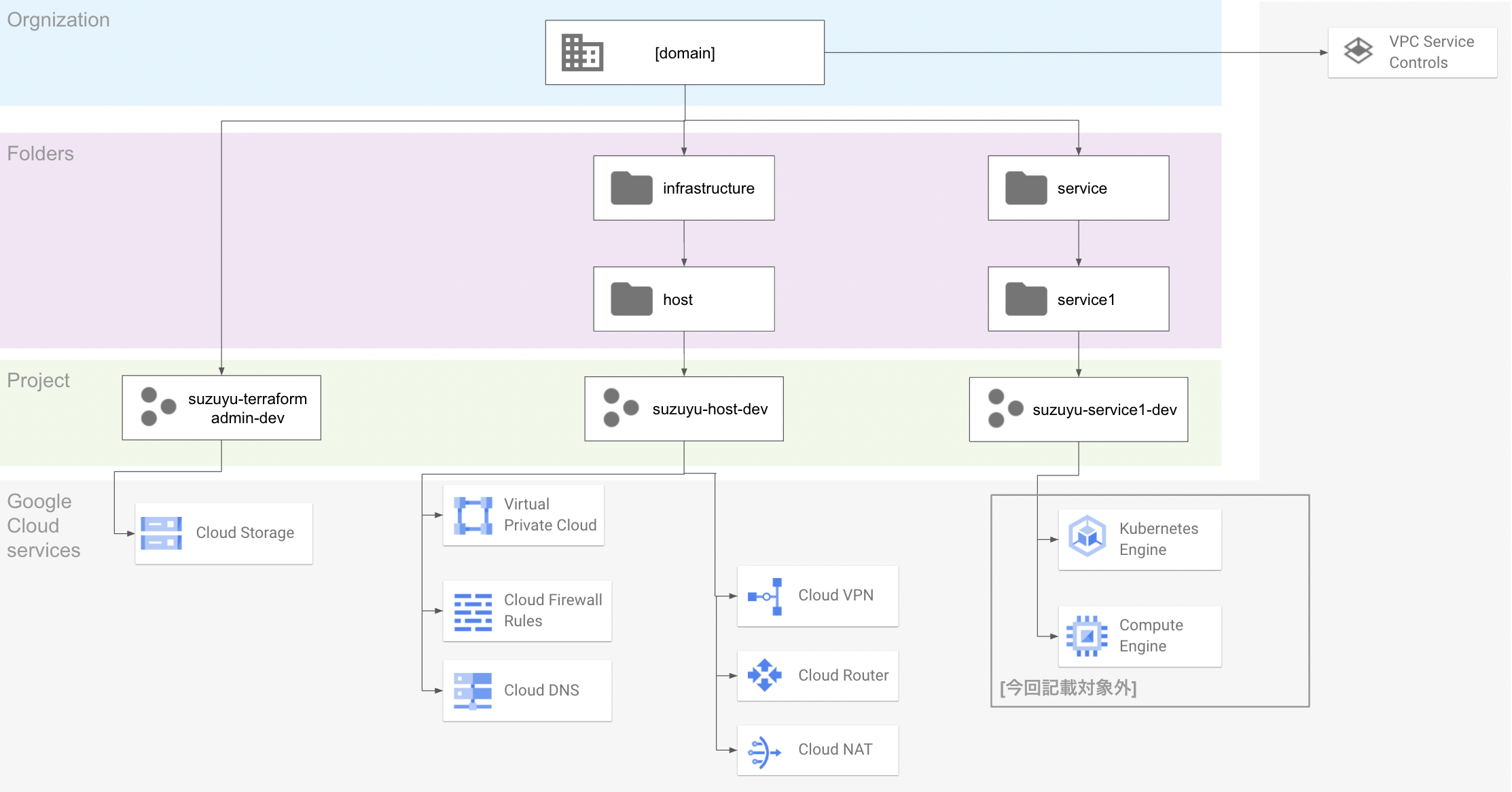Click the Cloud Firewall Rules icon
1512x792 pixels.
point(473,611)
